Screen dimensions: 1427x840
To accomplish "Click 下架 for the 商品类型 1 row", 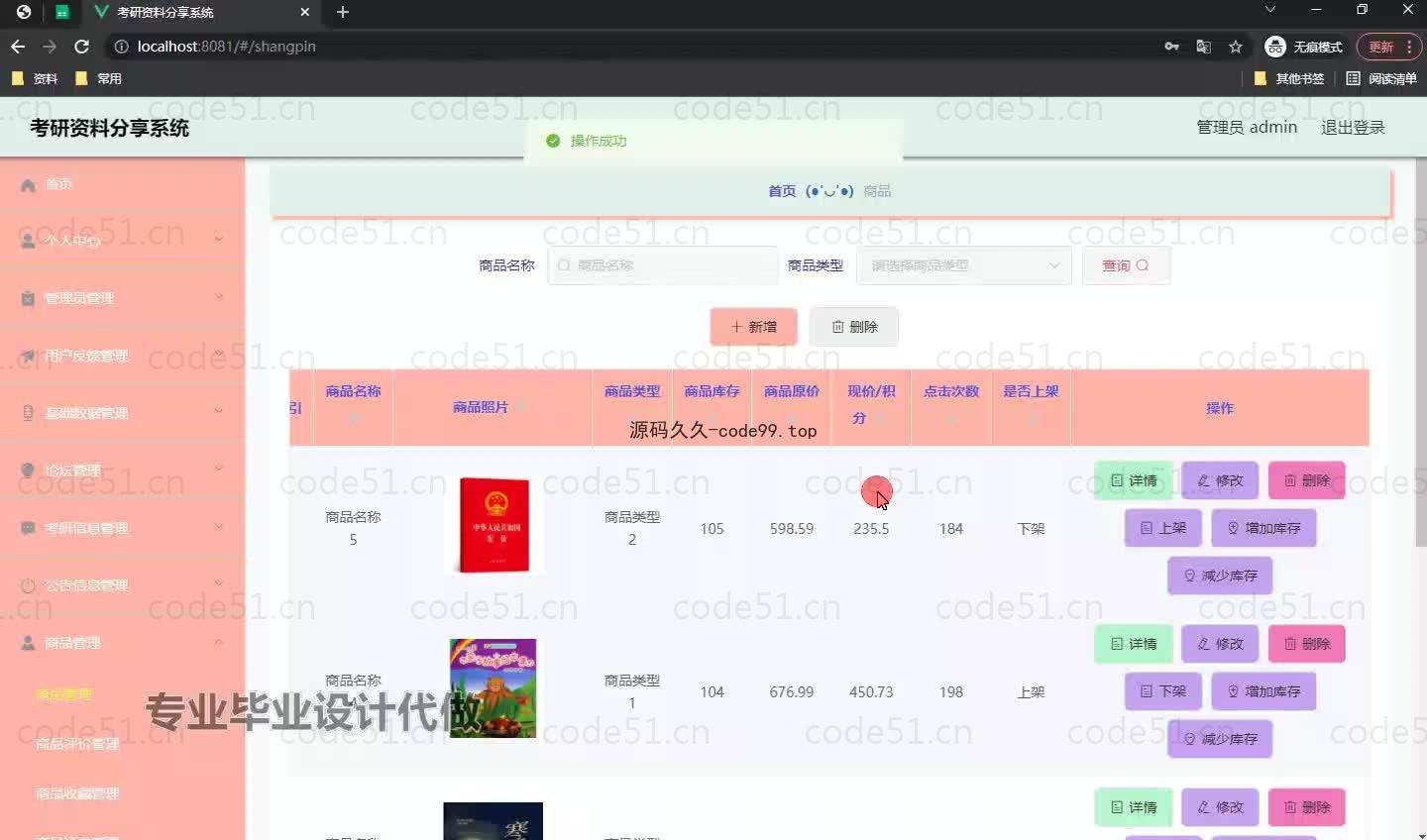I will tap(1163, 691).
